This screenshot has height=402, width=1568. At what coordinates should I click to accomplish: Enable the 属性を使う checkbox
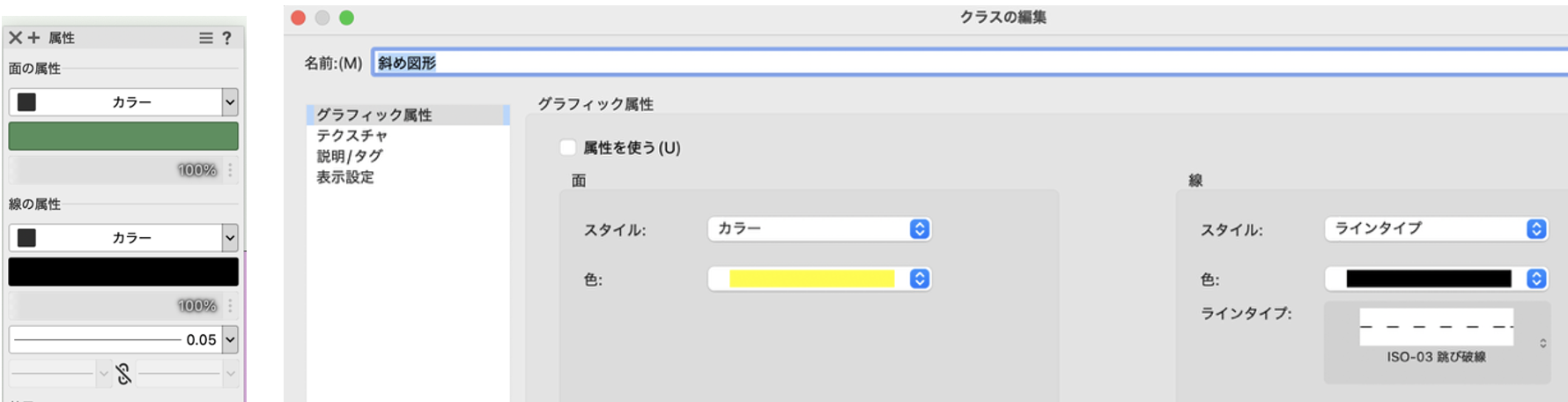[x=568, y=148]
